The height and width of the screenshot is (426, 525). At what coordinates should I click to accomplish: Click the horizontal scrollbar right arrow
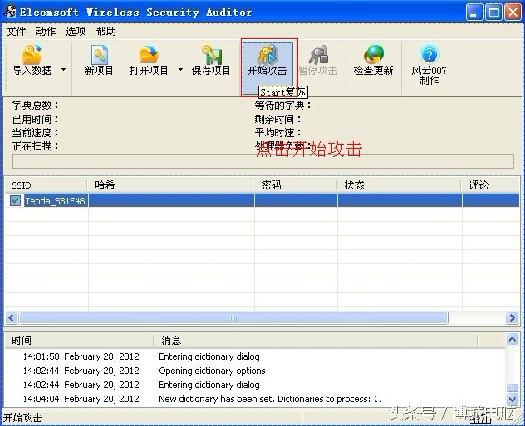pyautogui.click(x=512, y=317)
